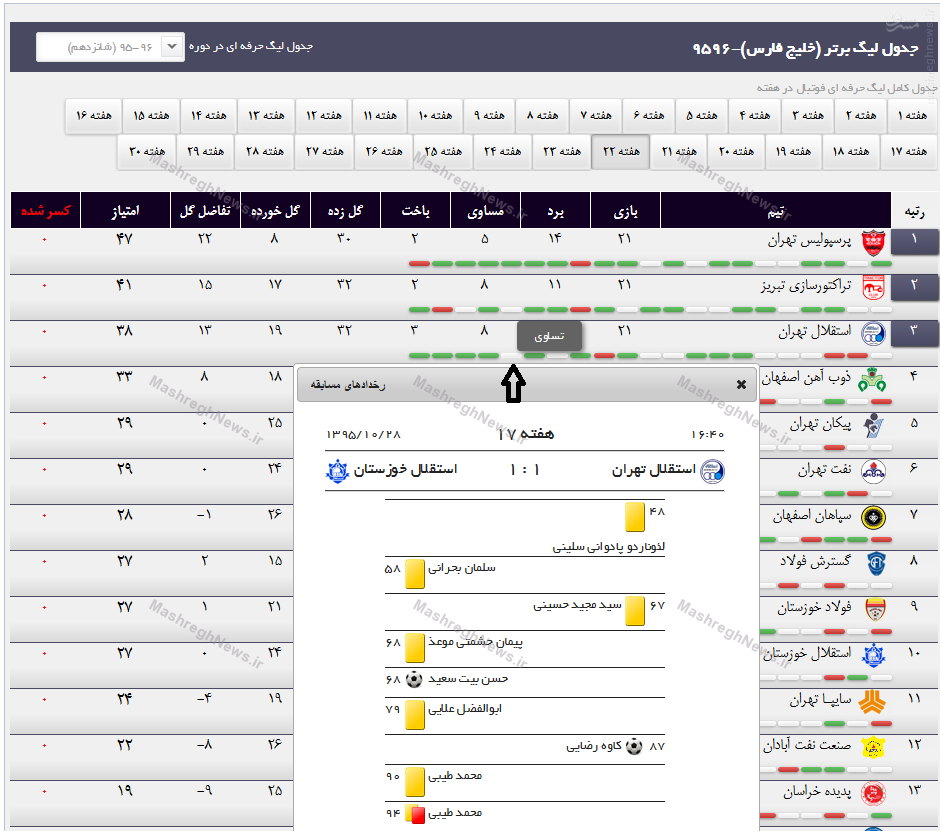
Task: Click Tractor Sazi rank 2 badge
Action: point(914,288)
